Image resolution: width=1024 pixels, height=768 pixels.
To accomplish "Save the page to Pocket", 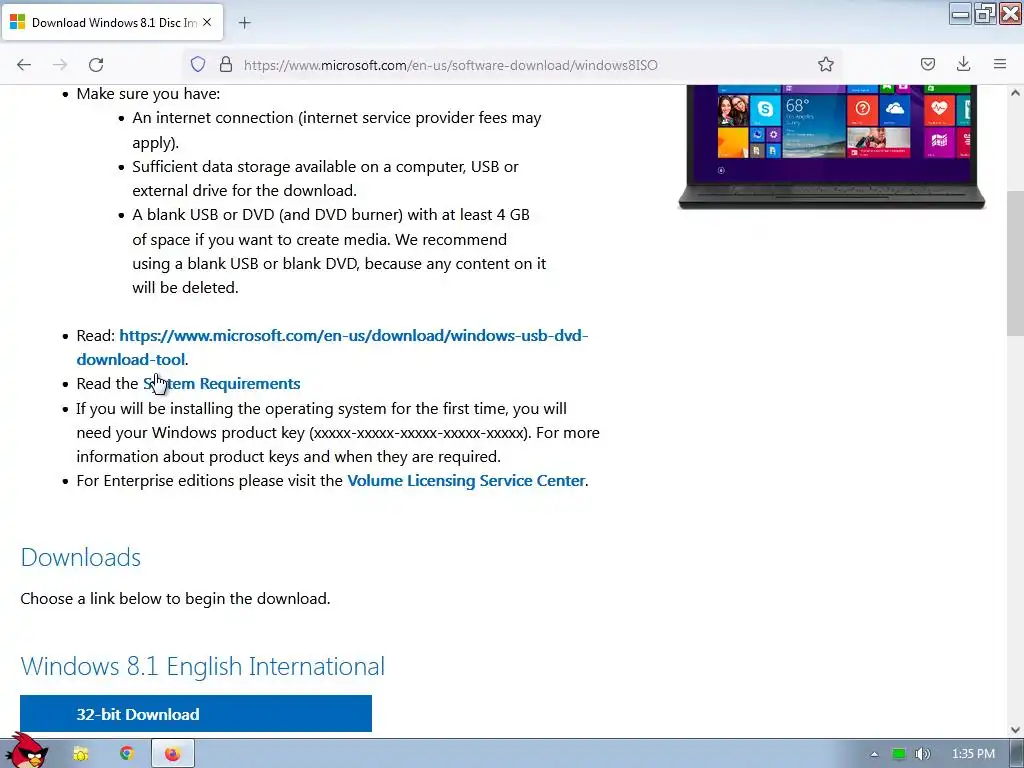I will (927, 64).
